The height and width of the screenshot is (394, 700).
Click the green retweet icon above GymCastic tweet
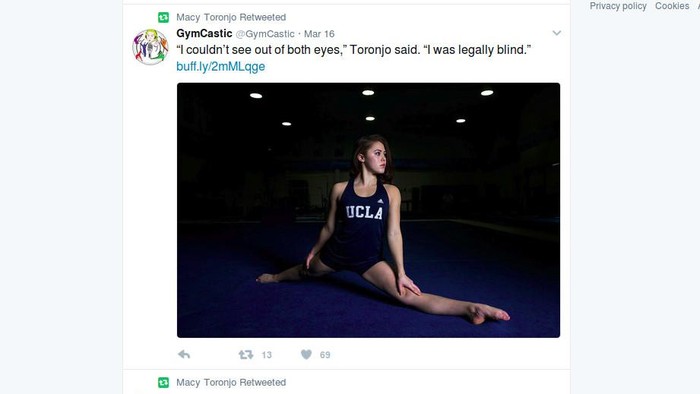163,17
